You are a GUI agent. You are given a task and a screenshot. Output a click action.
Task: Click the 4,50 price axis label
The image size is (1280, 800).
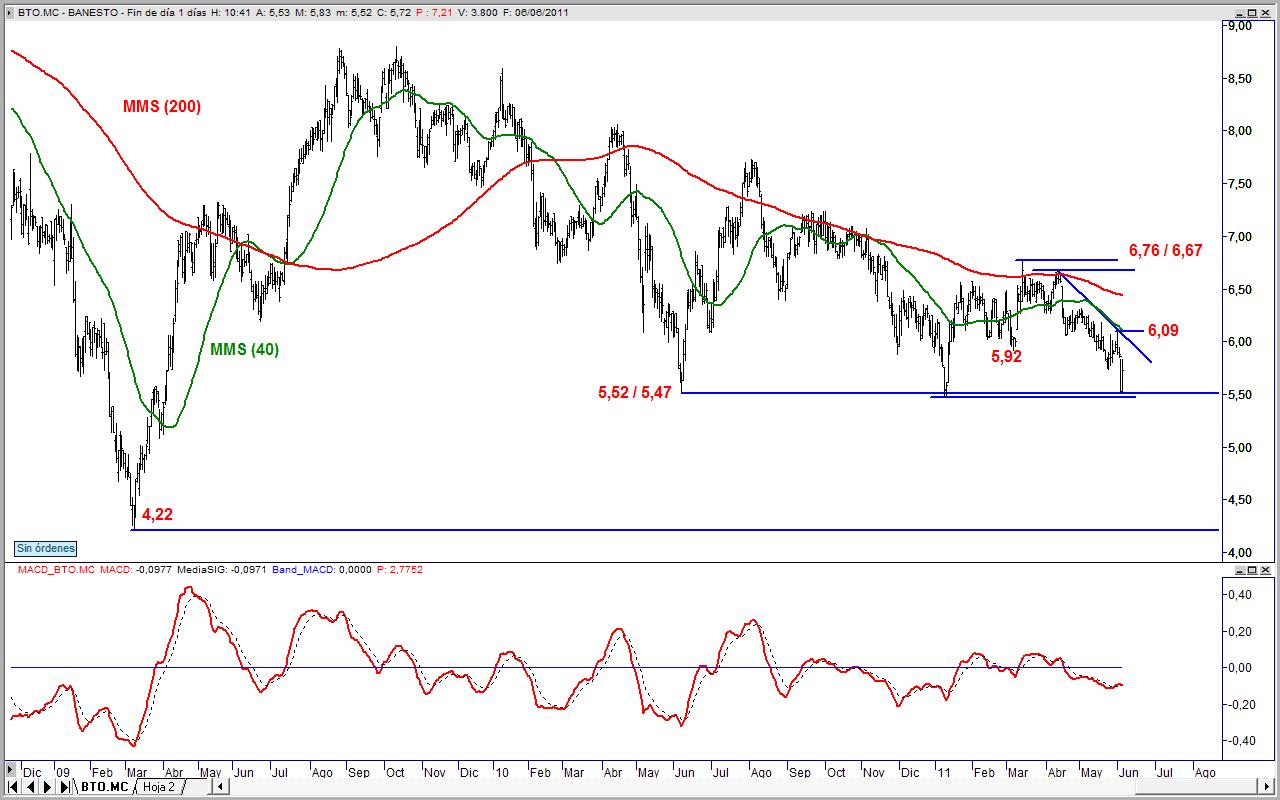click(1239, 499)
